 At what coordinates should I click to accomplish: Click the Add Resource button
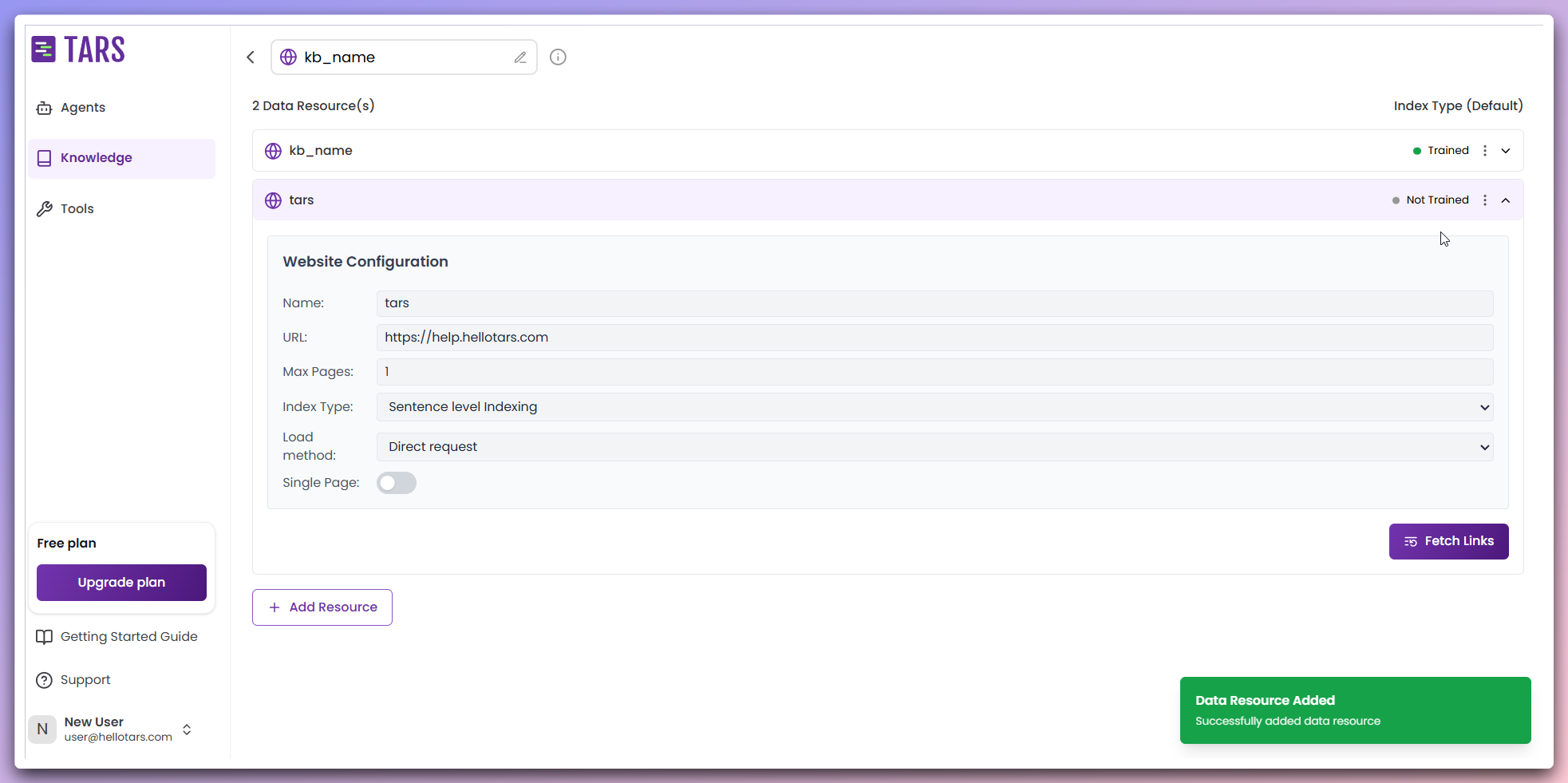(322, 607)
